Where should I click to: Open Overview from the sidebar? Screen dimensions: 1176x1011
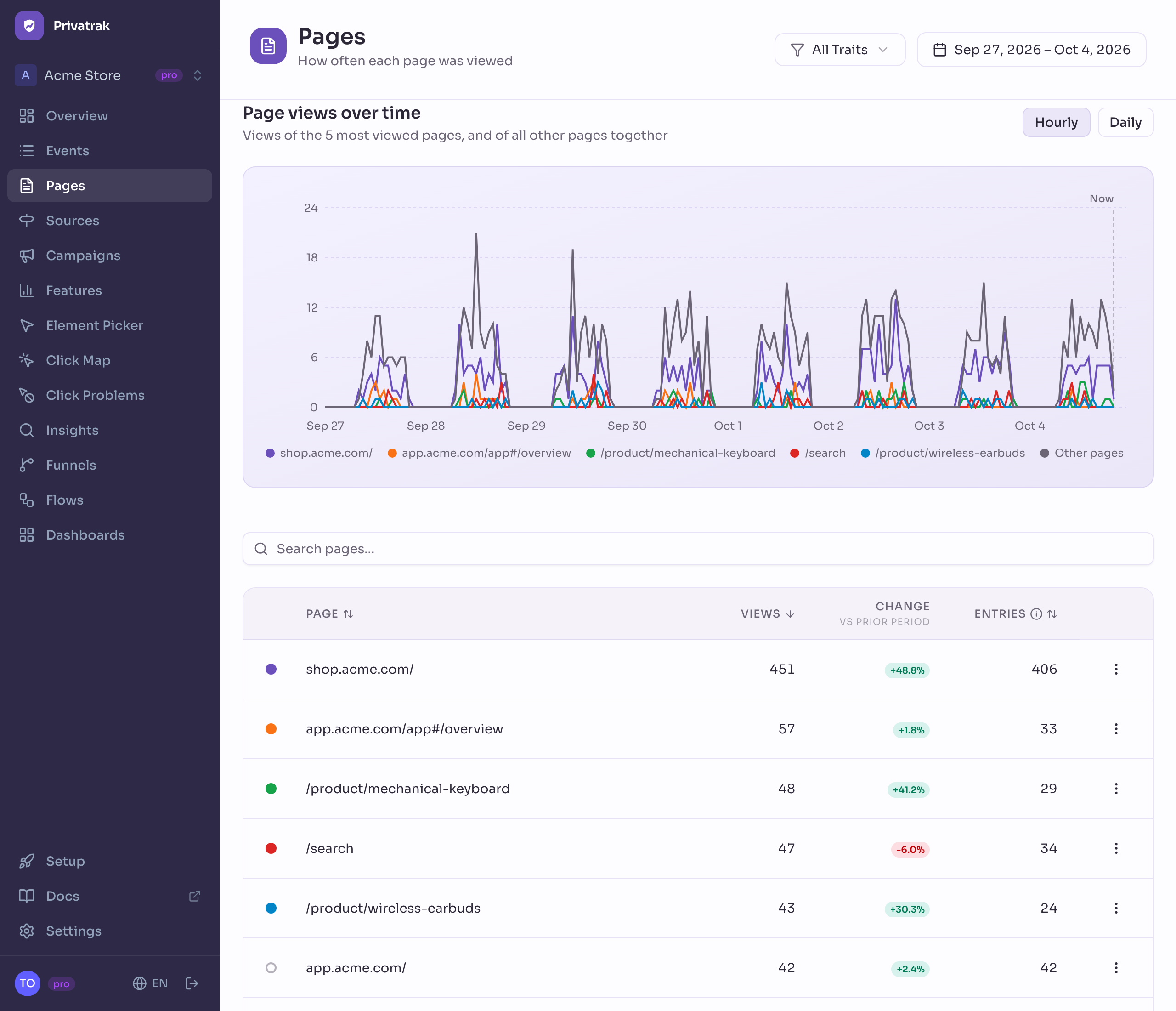click(109, 116)
